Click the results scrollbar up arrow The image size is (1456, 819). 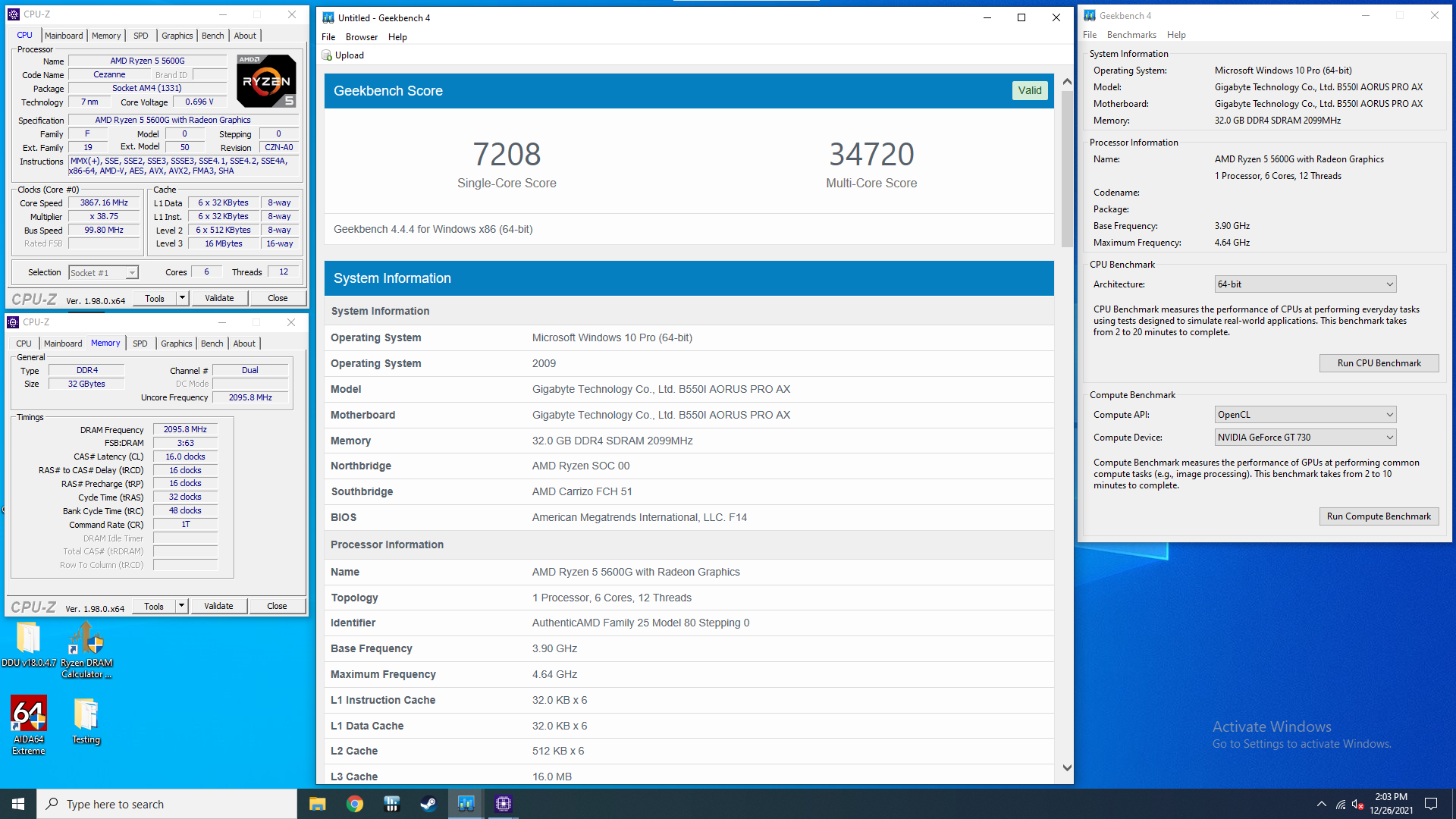[1067, 81]
